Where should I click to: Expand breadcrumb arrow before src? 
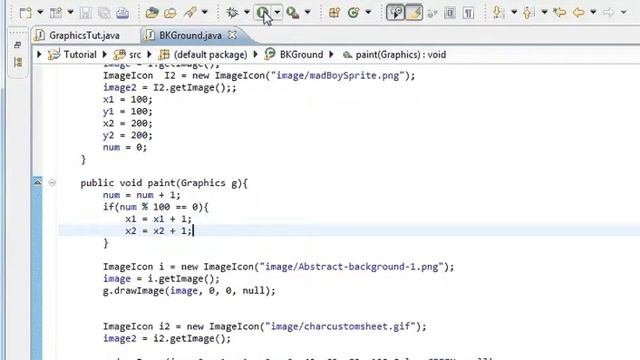coord(104,54)
